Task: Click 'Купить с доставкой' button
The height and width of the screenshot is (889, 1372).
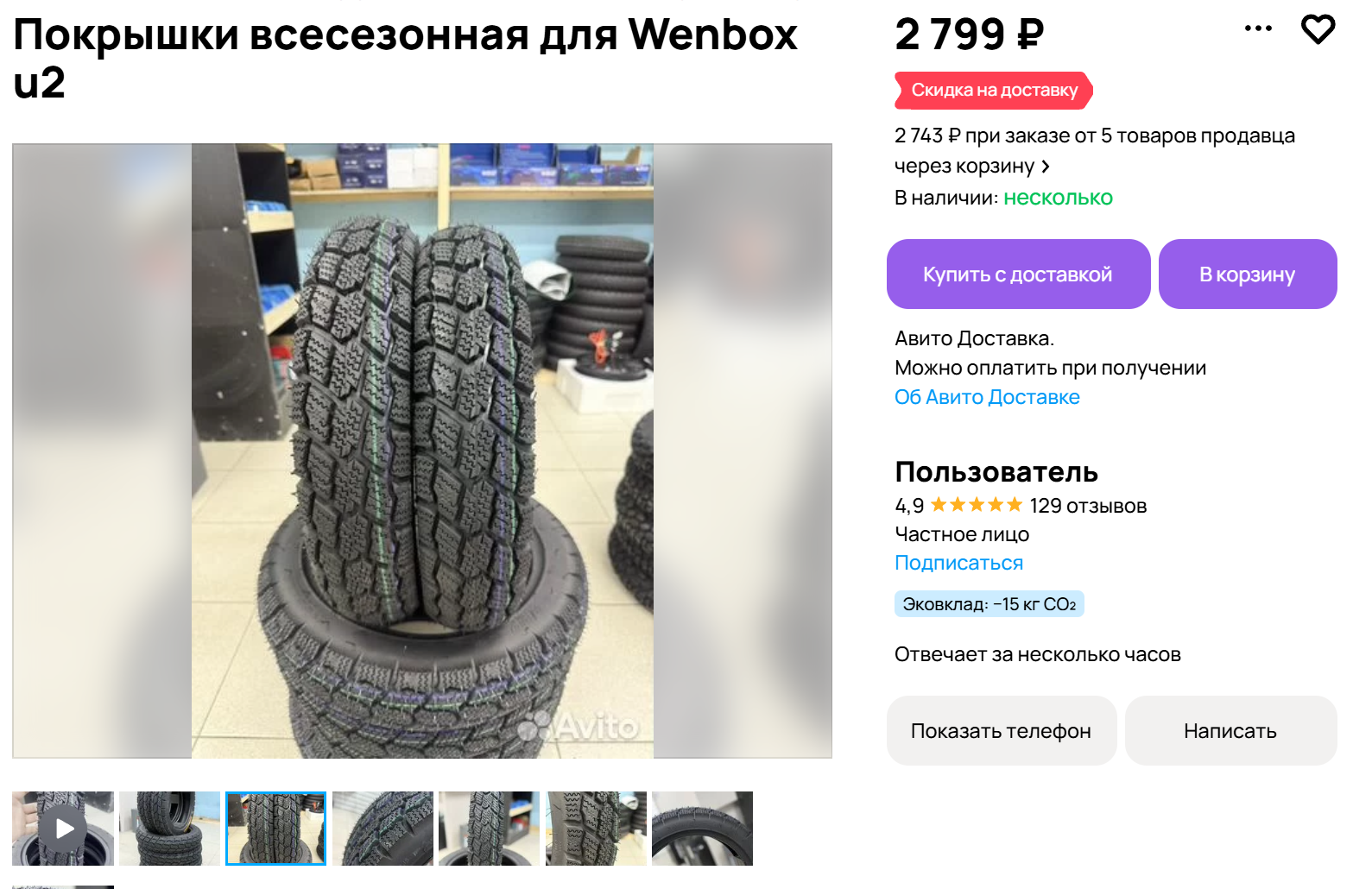Action: pos(1018,274)
